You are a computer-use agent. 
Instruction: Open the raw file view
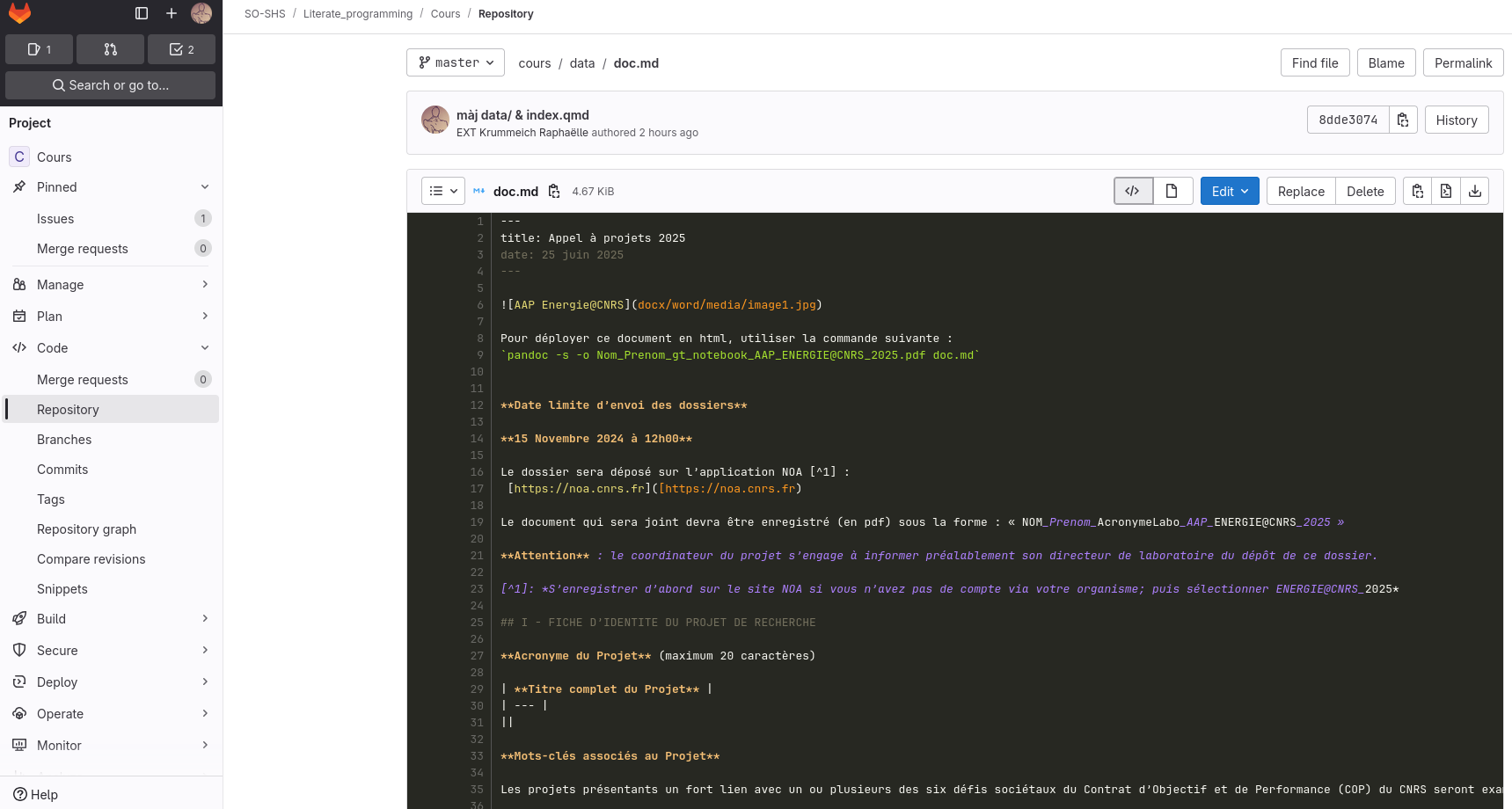(1445, 191)
